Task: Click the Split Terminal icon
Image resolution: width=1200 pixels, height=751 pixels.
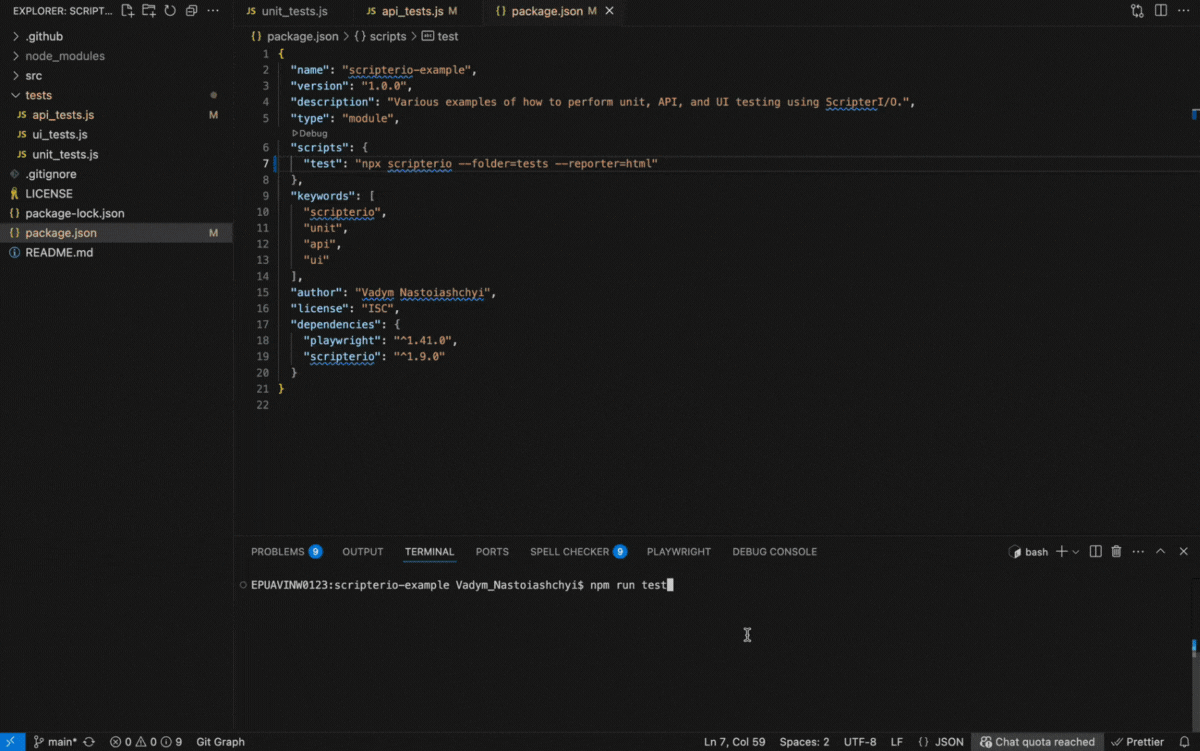Action: [1095, 551]
